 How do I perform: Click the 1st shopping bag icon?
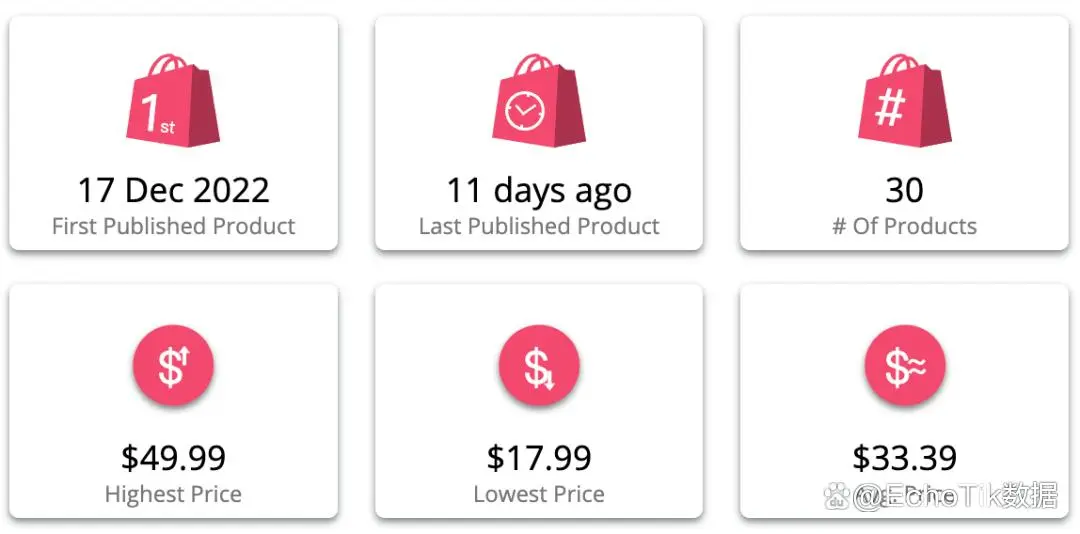[x=173, y=99]
